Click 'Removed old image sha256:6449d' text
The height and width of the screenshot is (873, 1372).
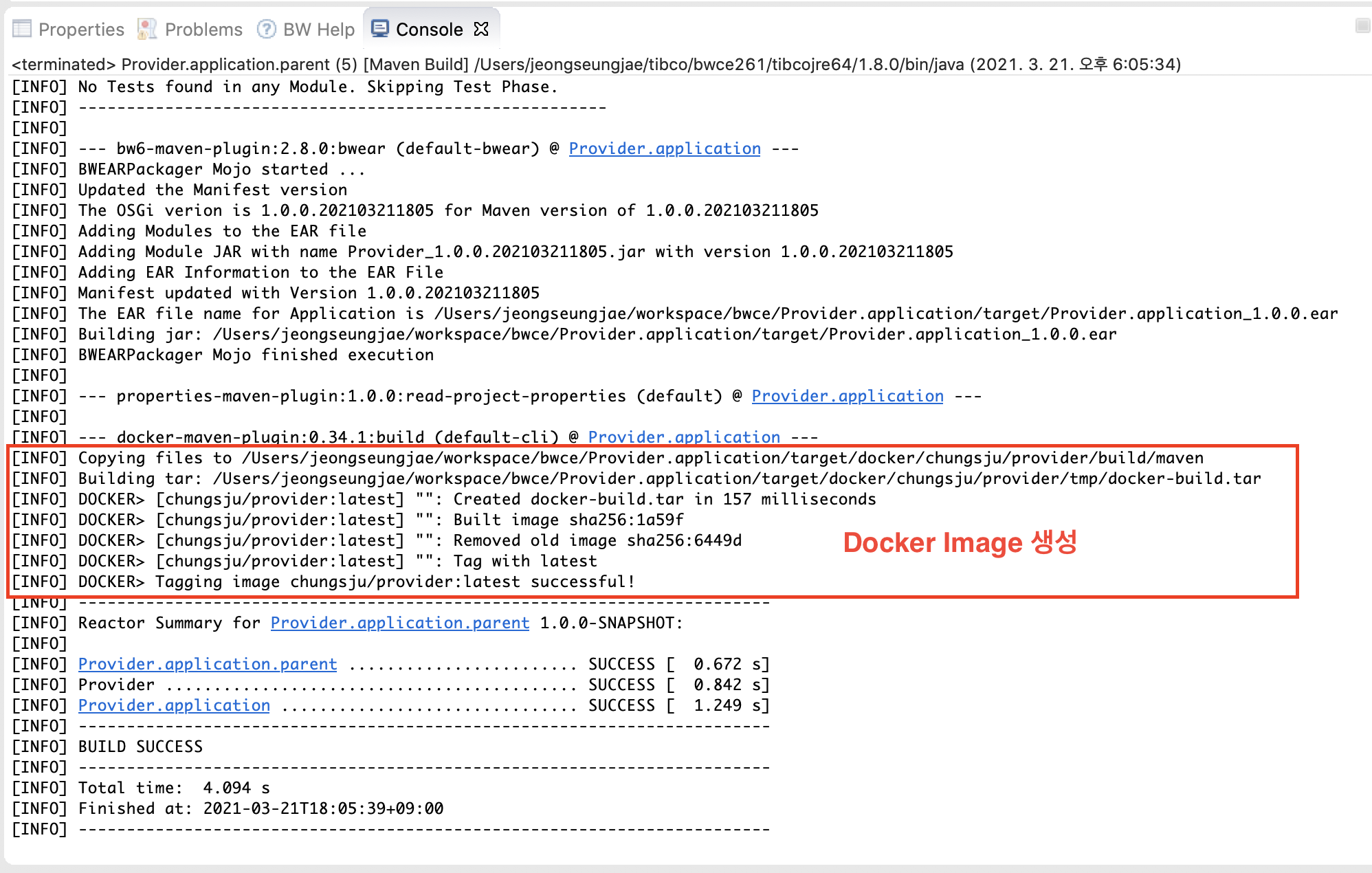[597, 540]
